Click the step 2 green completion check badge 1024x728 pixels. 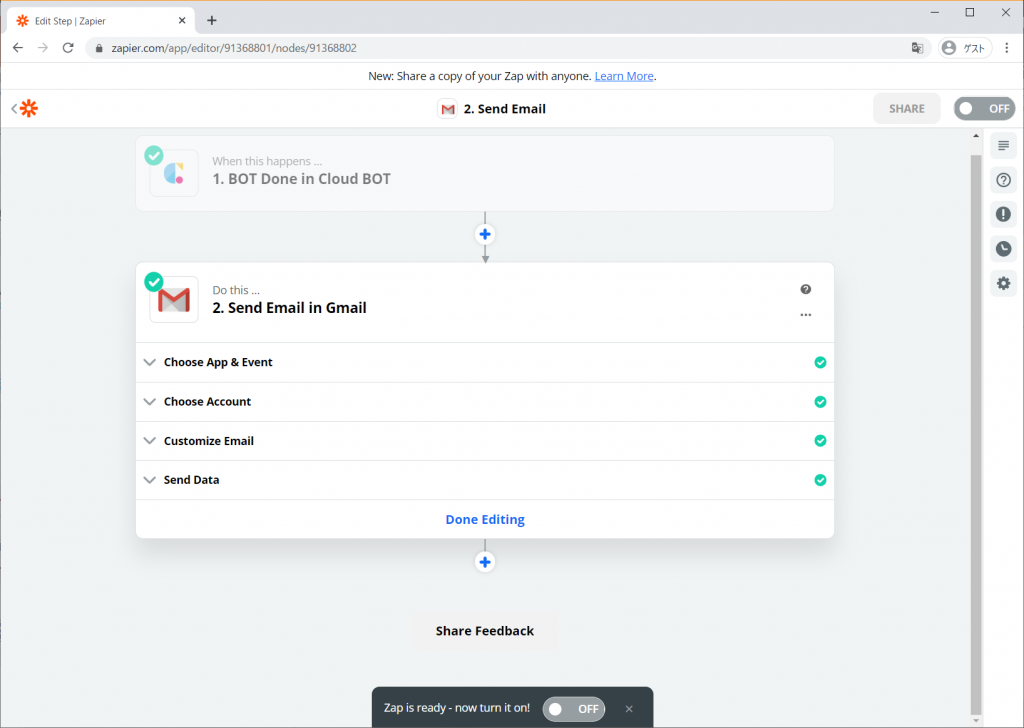(153, 282)
